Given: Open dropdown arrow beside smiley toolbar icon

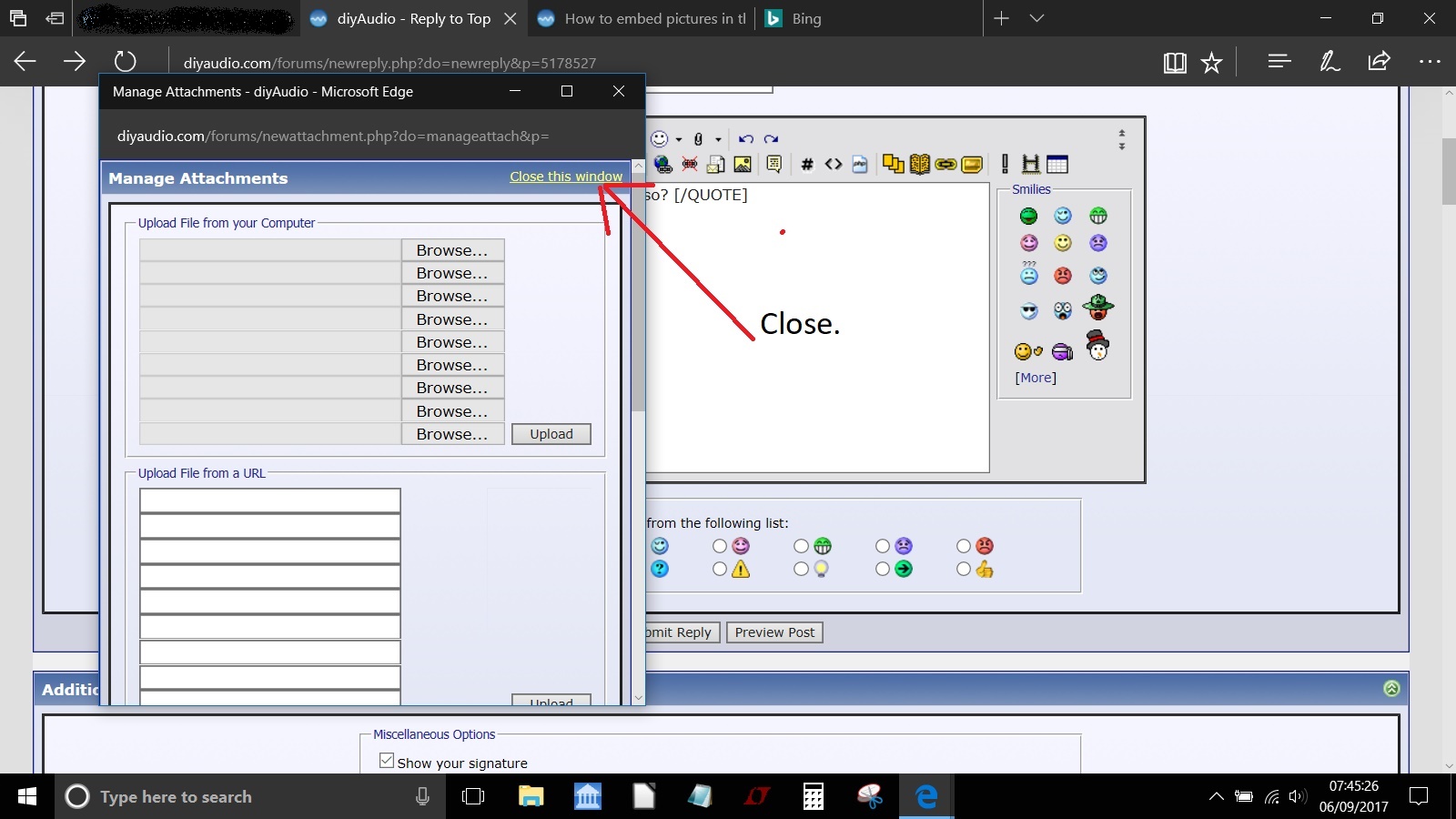Looking at the screenshot, I should pos(679,140).
